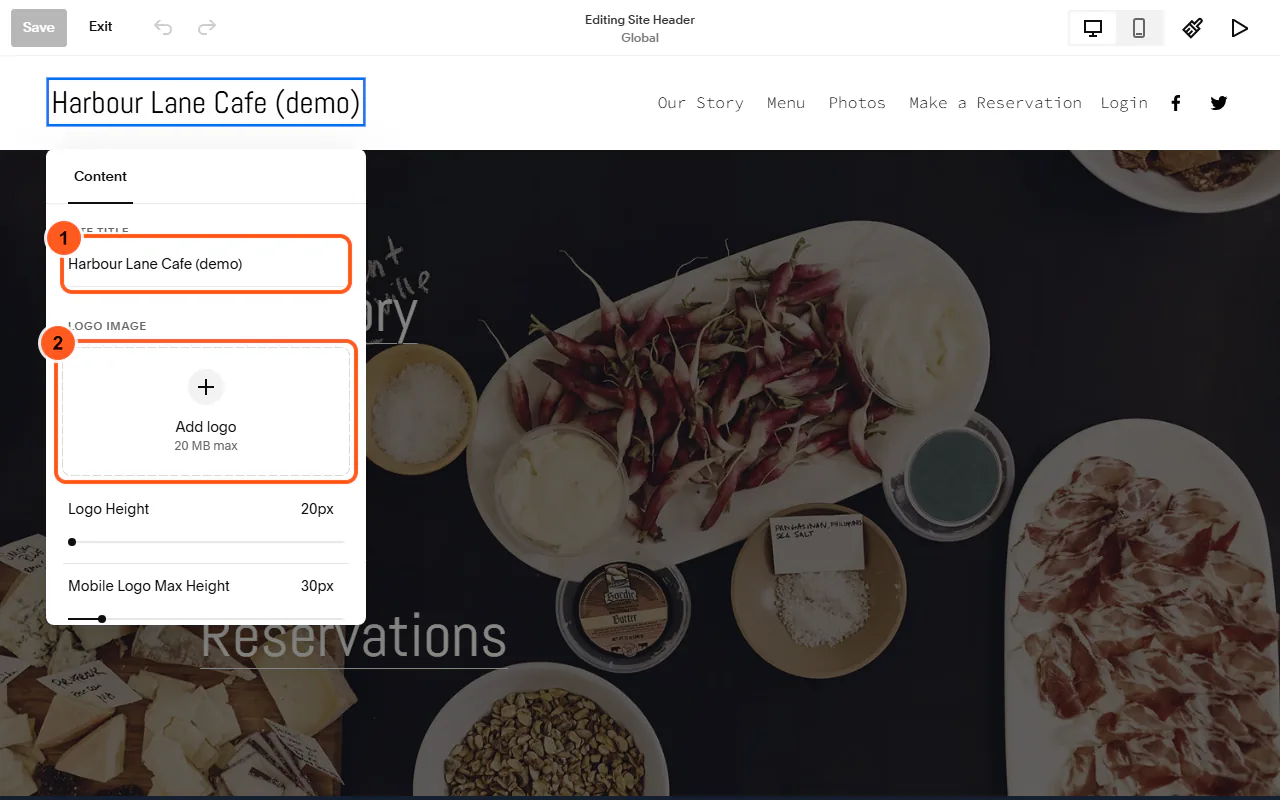Switch to mobile view icon
The image size is (1280, 800).
coord(1139,28)
